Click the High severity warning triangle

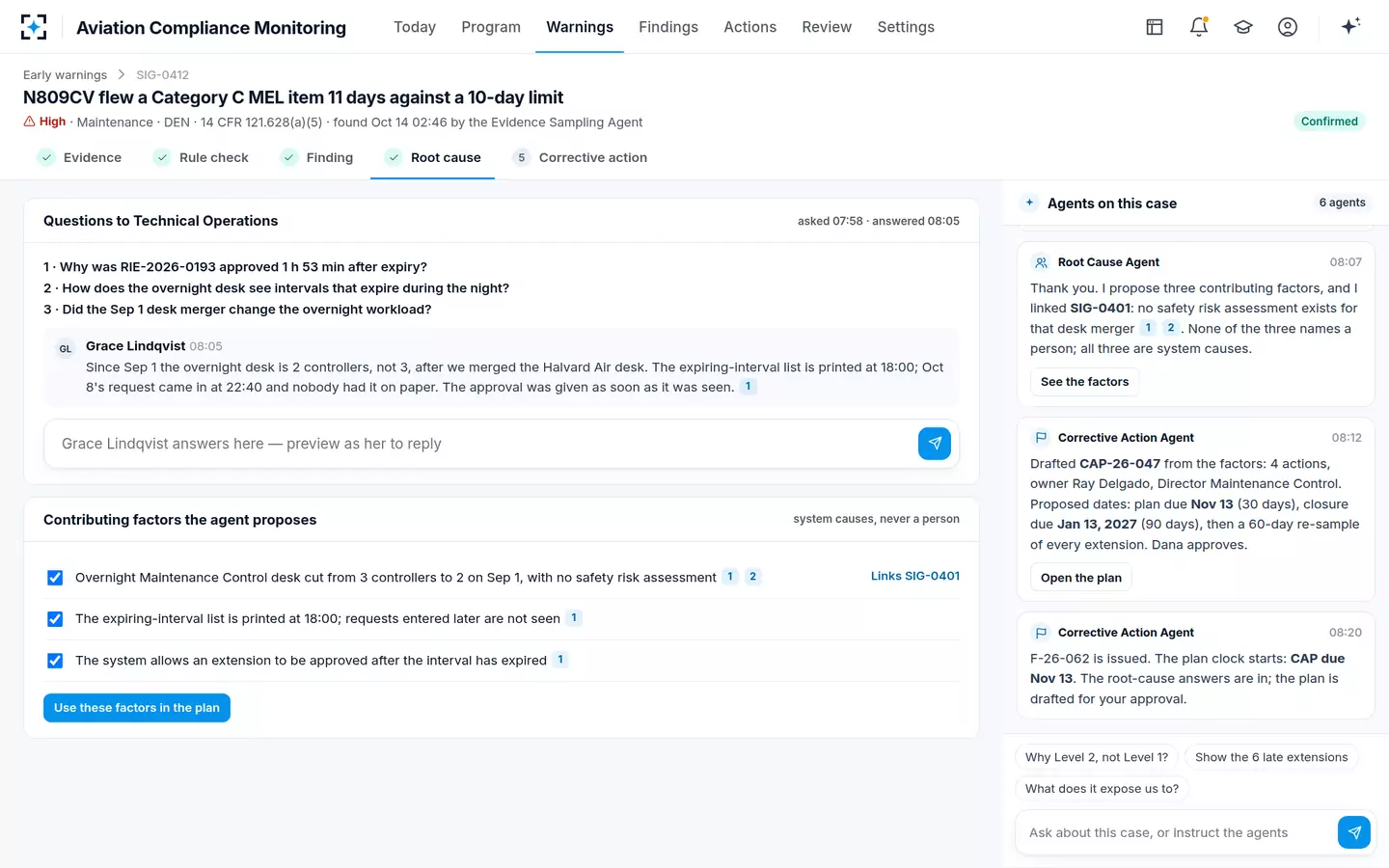(x=29, y=122)
